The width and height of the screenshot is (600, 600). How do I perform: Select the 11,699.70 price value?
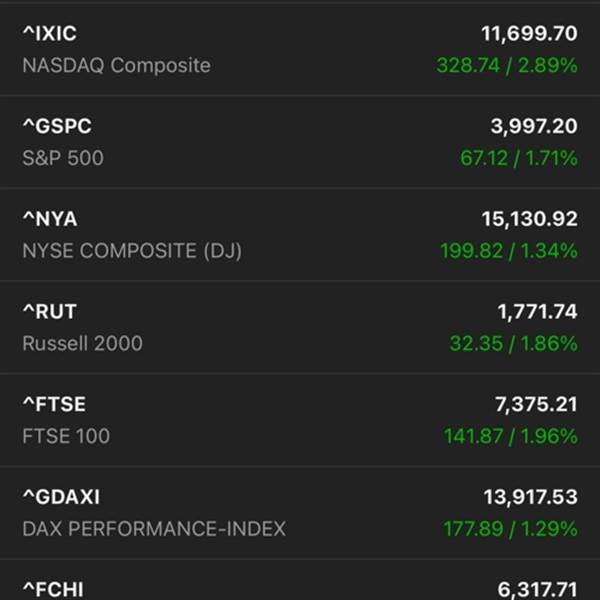pyautogui.click(x=528, y=34)
